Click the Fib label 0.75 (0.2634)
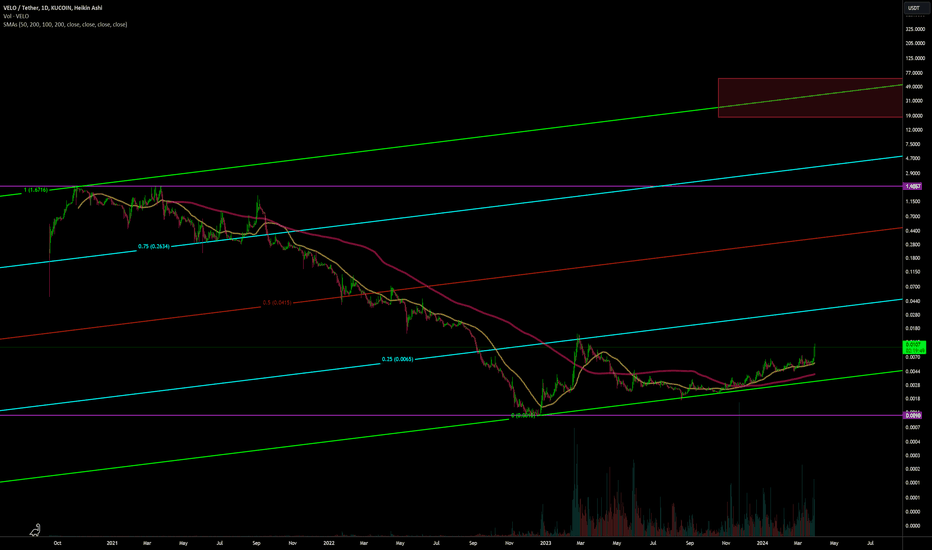 click(154, 246)
